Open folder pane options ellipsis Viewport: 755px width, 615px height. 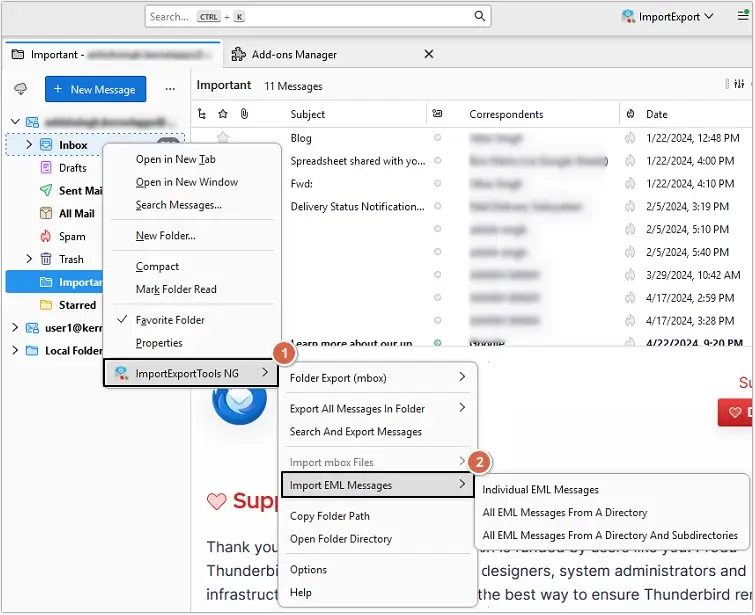click(170, 89)
